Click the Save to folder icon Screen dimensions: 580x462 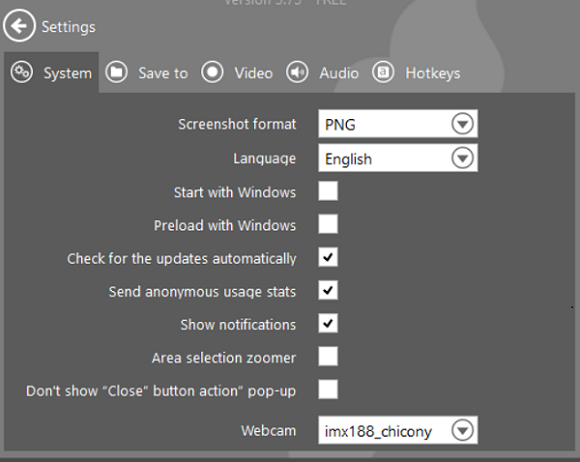[x=117, y=72]
